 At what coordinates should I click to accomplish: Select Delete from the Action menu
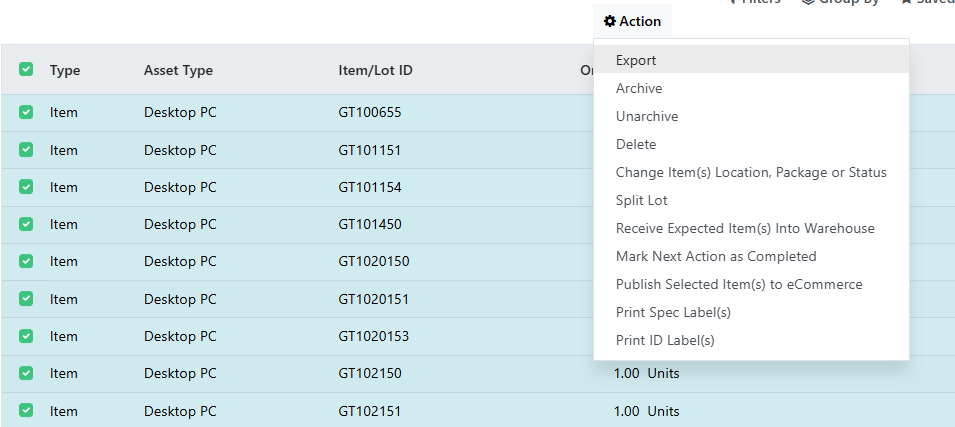tap(636, 144)
